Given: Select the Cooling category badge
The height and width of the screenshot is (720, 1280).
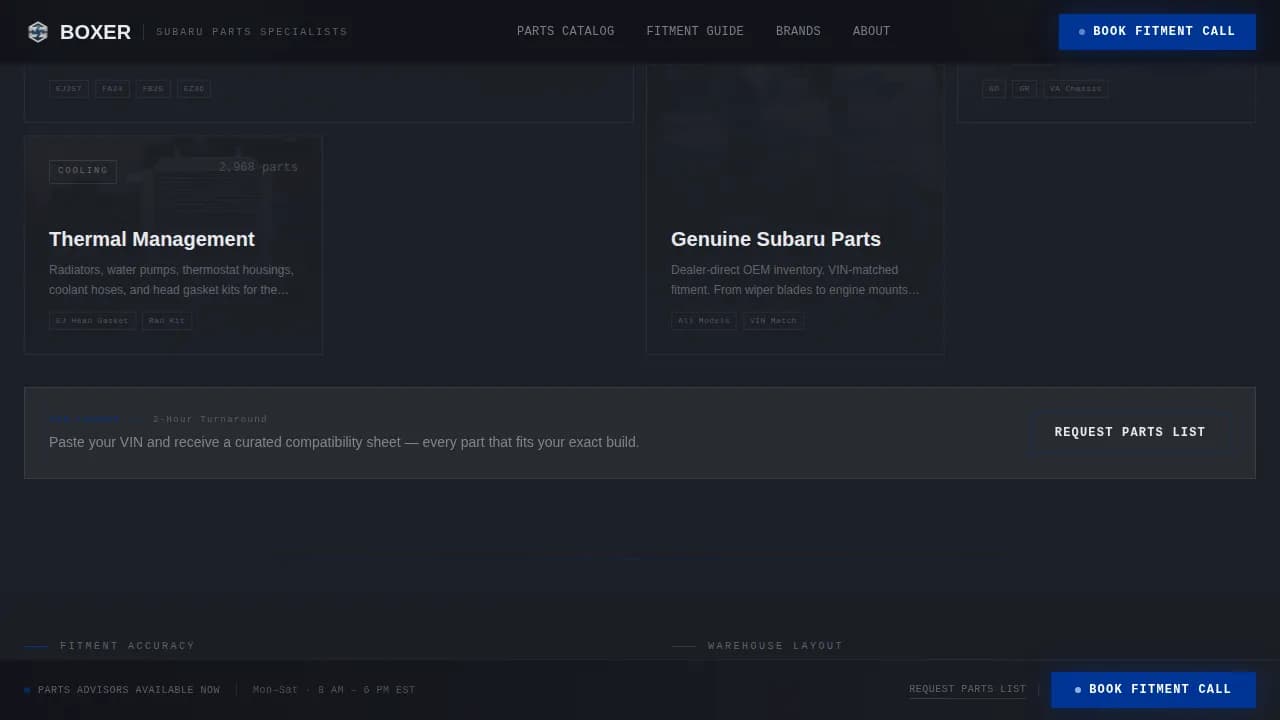Looking at the screenshot, I should pyautogui.click(x=83, y=171).
